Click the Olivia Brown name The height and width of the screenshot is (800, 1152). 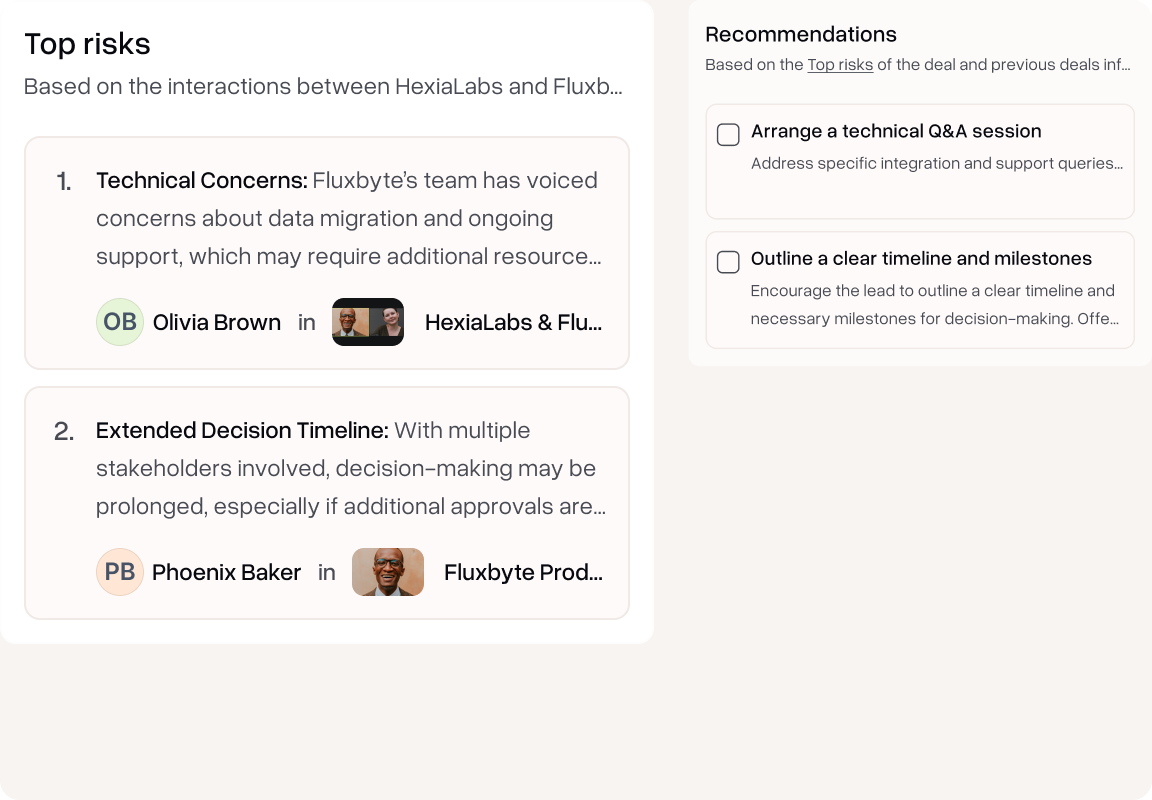(217, 322)
